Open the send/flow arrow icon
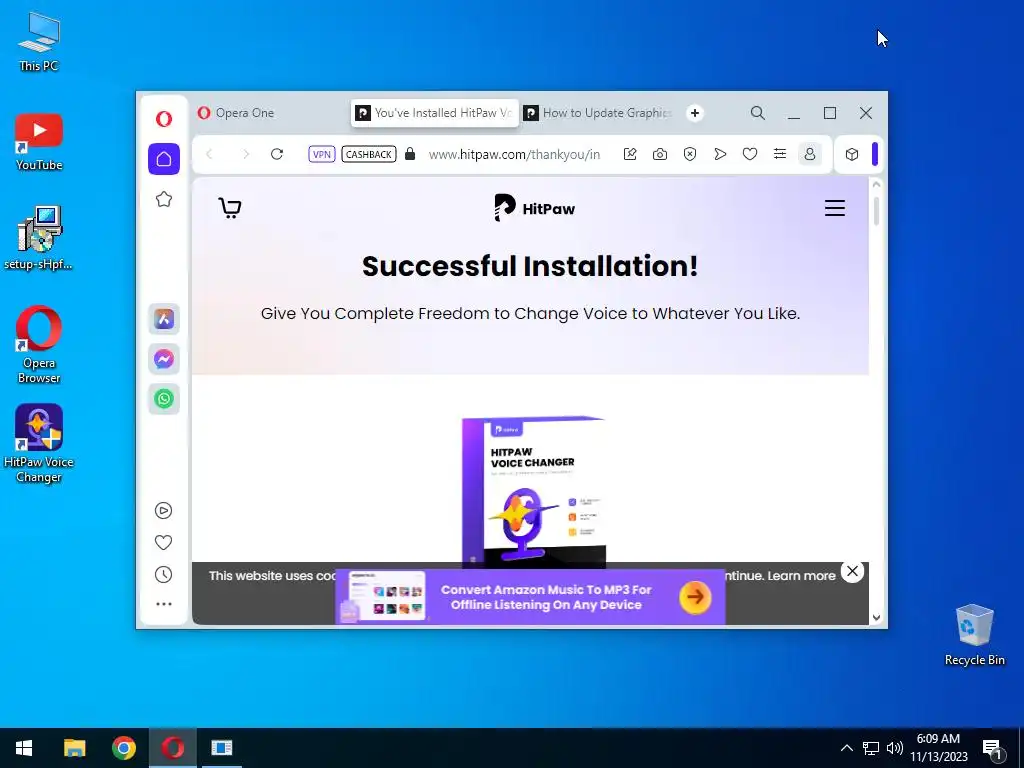The height and width of the screenshot is (768, 1024). (x=720, y=154)
